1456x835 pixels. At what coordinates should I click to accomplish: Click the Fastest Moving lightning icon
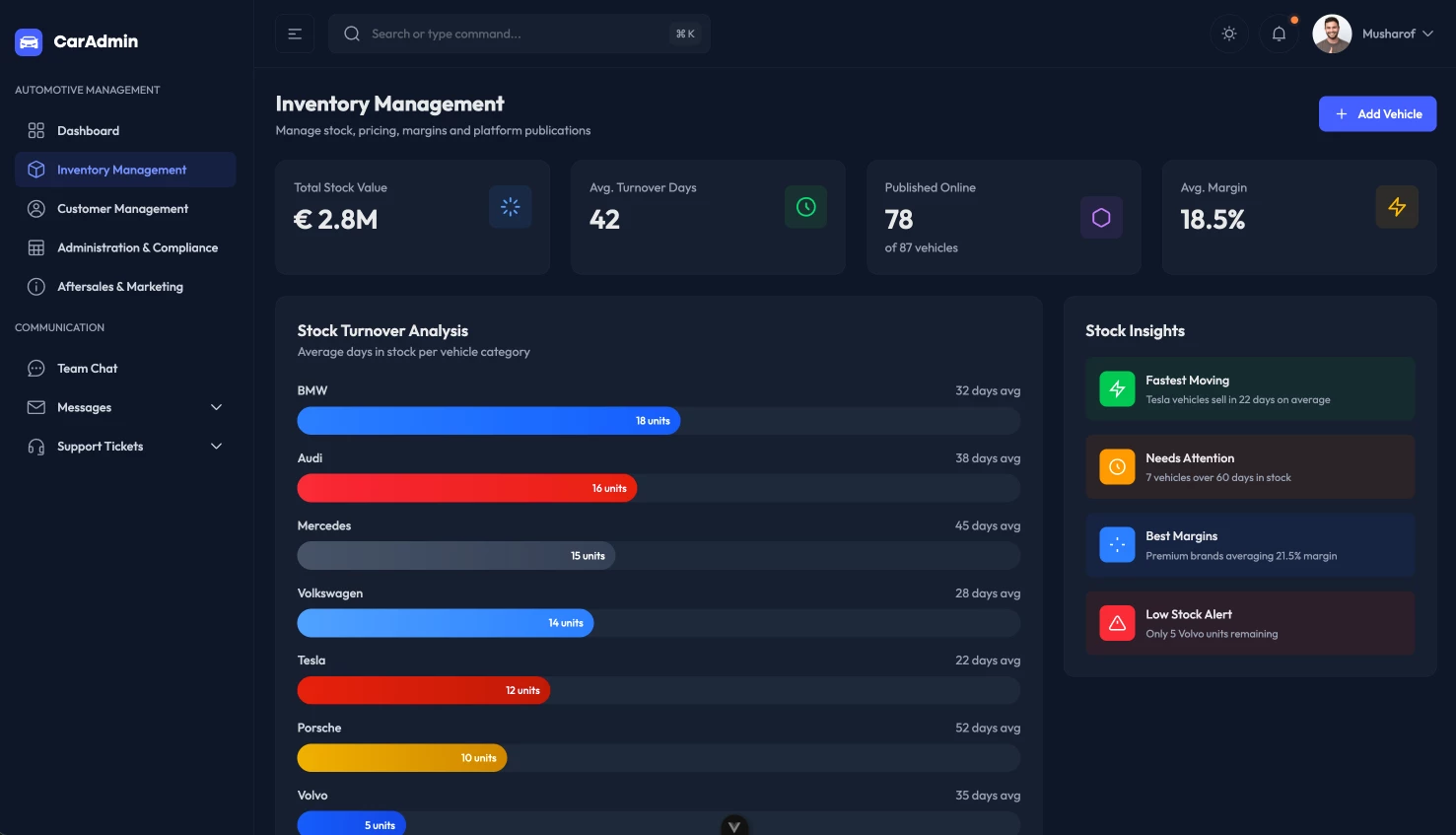pos(1117,389)
